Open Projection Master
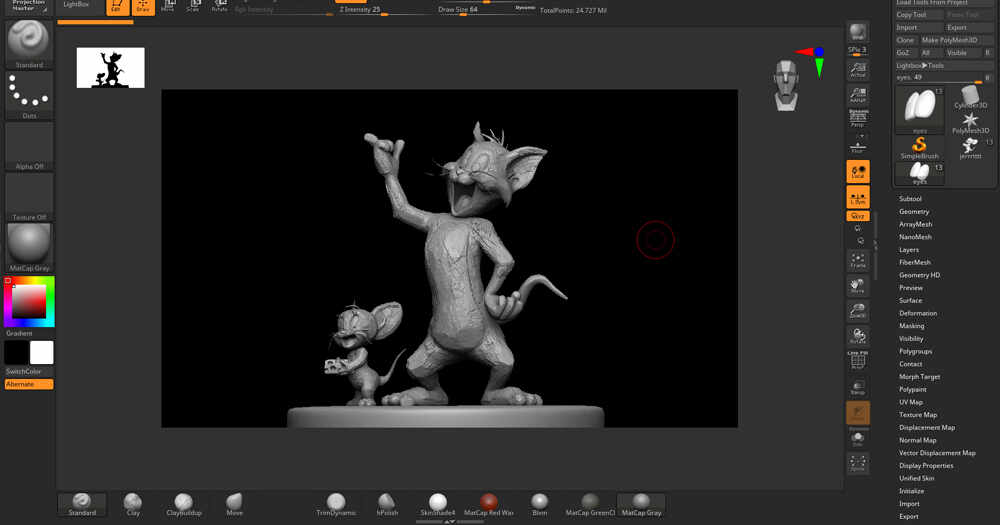This screenshot has height=525, width=1000. pyautogui.click(x=29, y=6)
